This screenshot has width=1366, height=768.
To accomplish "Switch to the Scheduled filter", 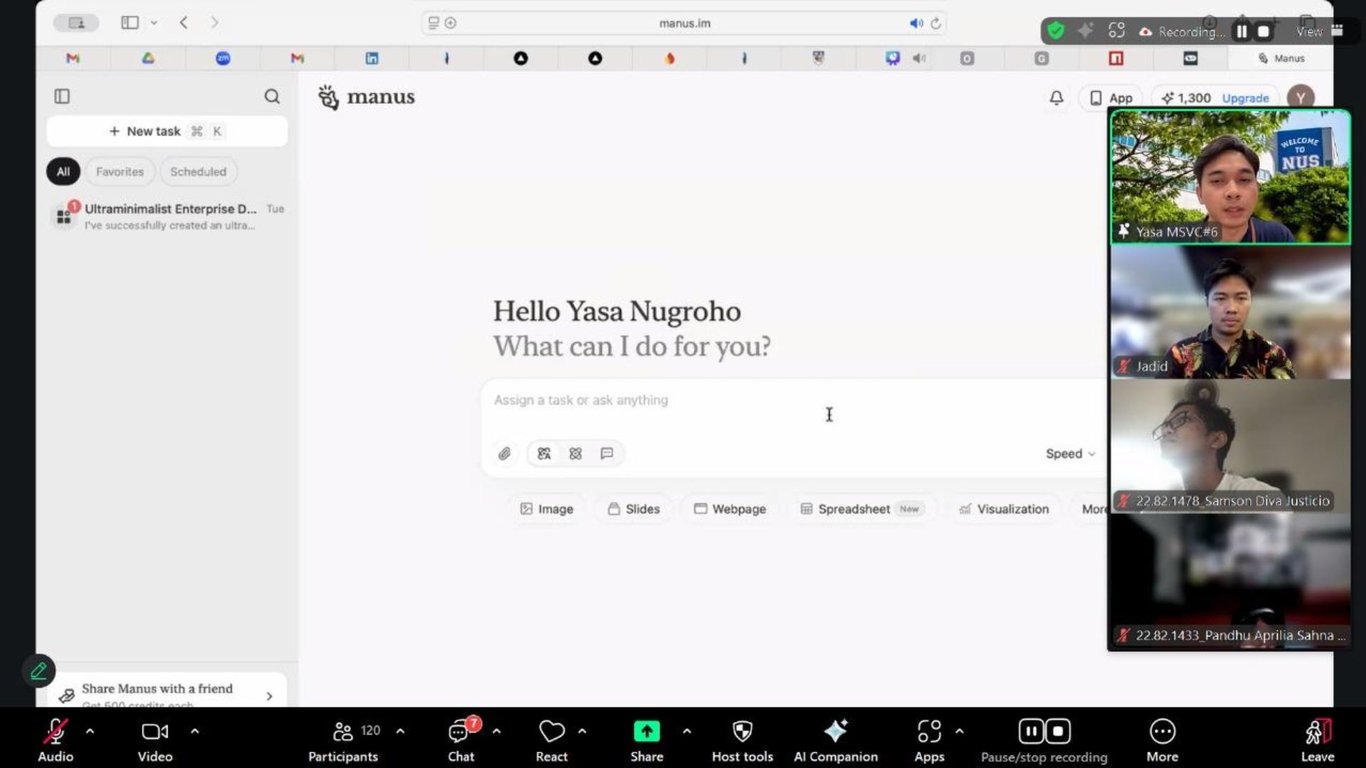I will [x=198, y=172].
